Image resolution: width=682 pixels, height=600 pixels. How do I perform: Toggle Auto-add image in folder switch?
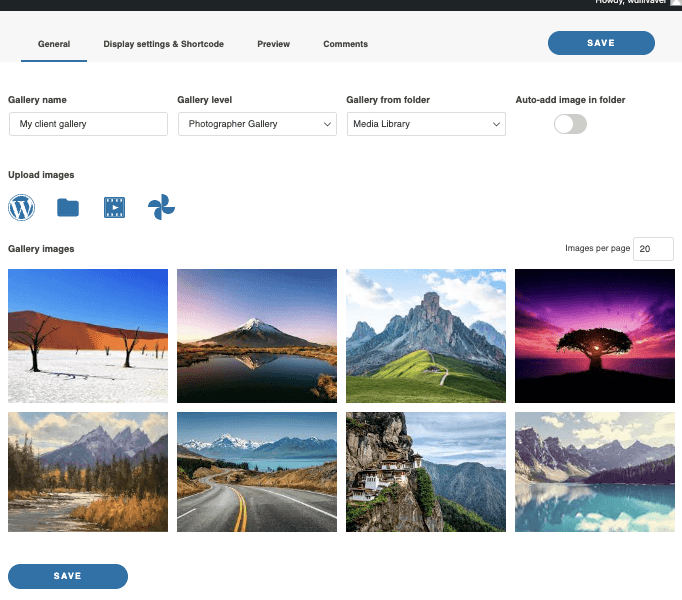(x=570, y=124)
